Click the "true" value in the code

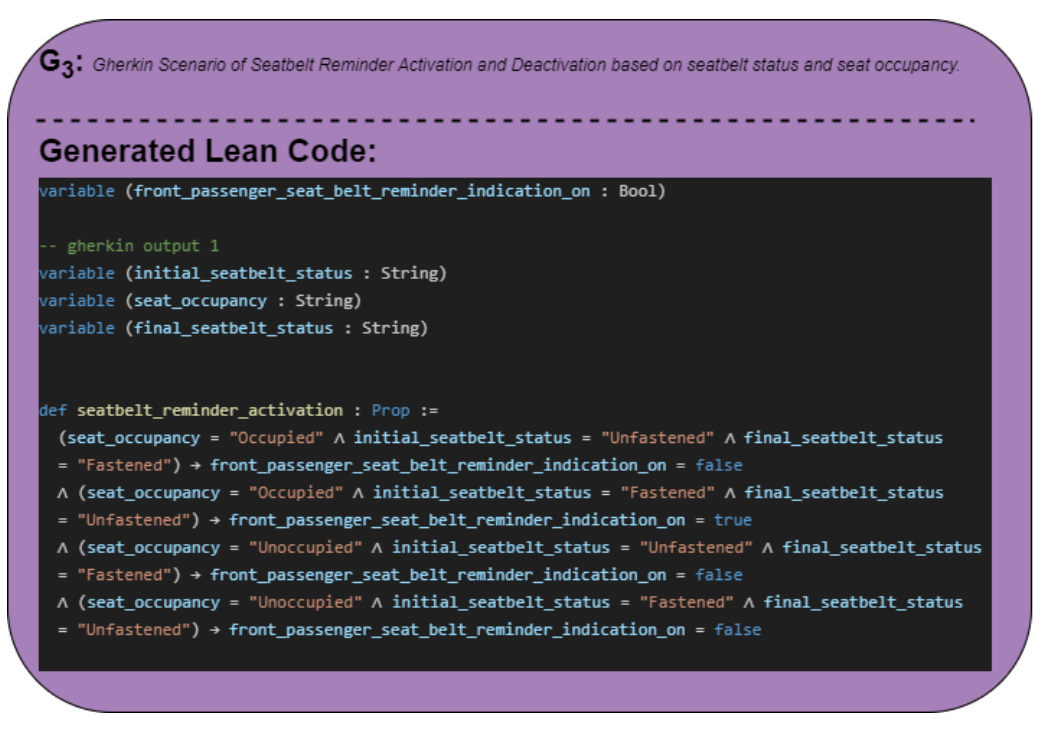tap(733, 520)
